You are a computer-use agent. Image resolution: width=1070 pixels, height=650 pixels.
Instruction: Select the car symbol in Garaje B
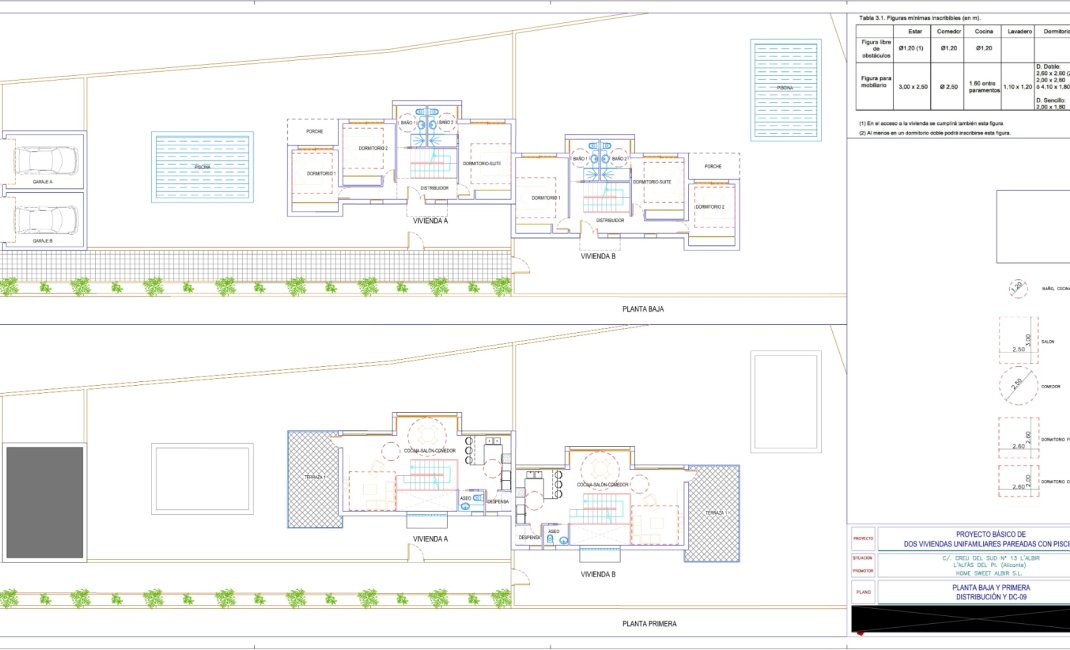coord(46,220)
